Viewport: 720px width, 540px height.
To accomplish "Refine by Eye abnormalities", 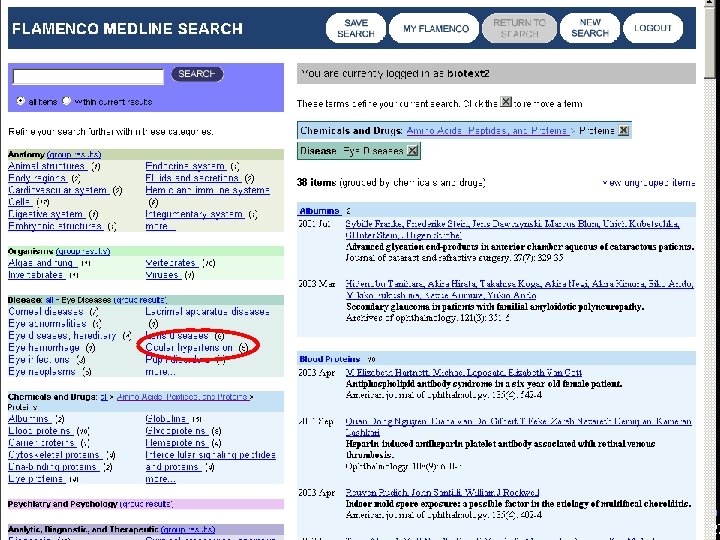I will (47, 323).
